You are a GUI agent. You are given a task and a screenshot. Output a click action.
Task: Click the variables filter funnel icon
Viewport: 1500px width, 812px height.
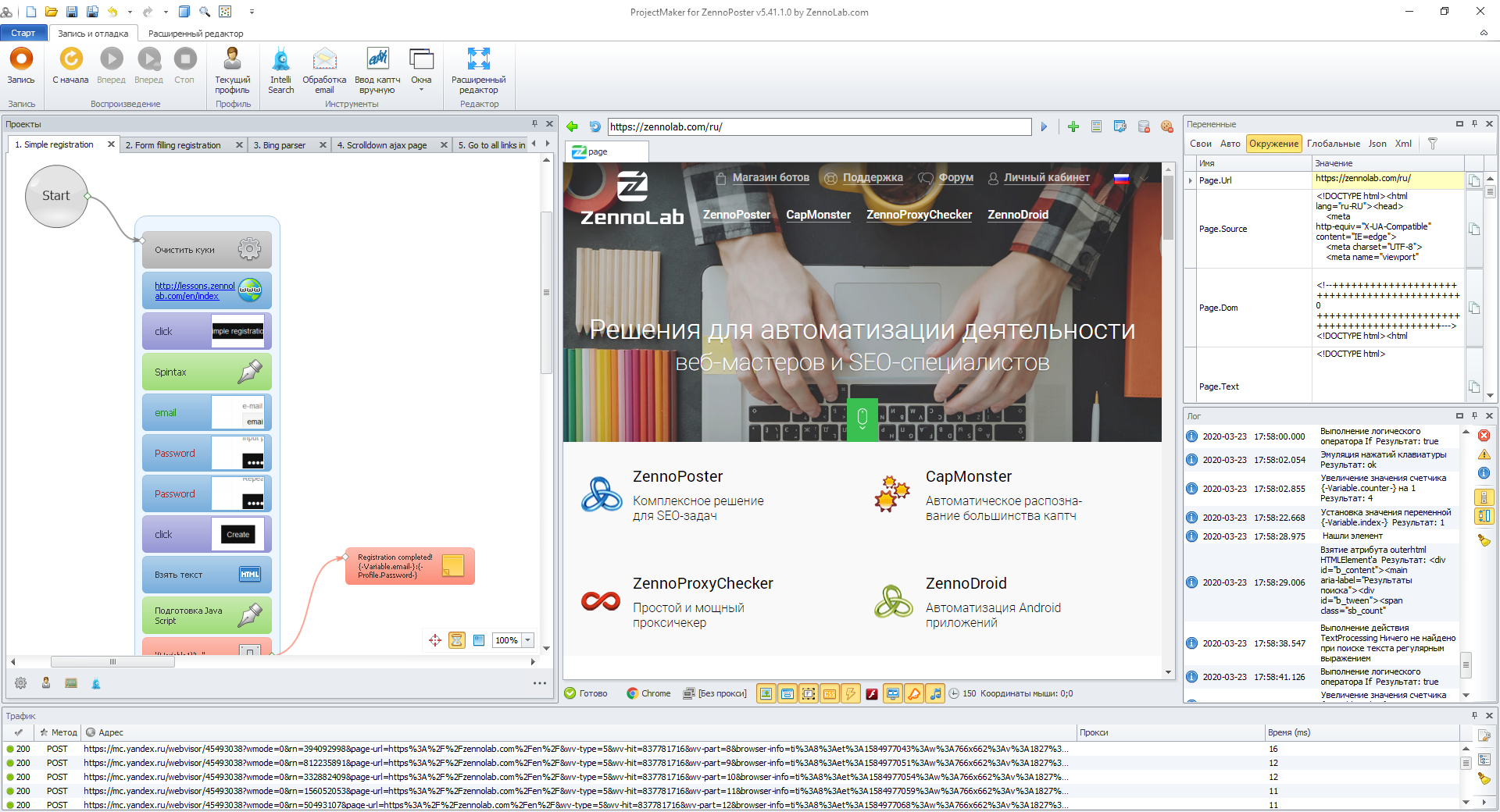pyautogui.click(x=1432, y=144)
